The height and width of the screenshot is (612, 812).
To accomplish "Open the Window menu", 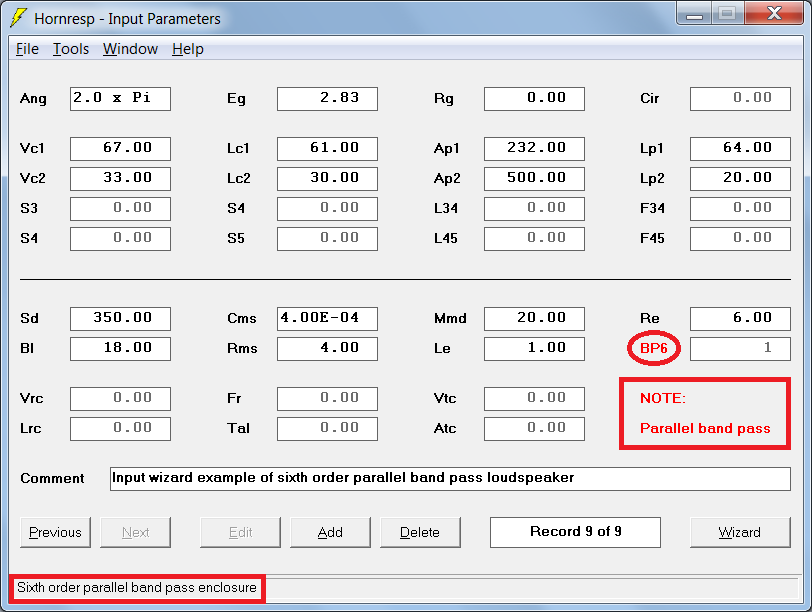I will tap(130, 49).
